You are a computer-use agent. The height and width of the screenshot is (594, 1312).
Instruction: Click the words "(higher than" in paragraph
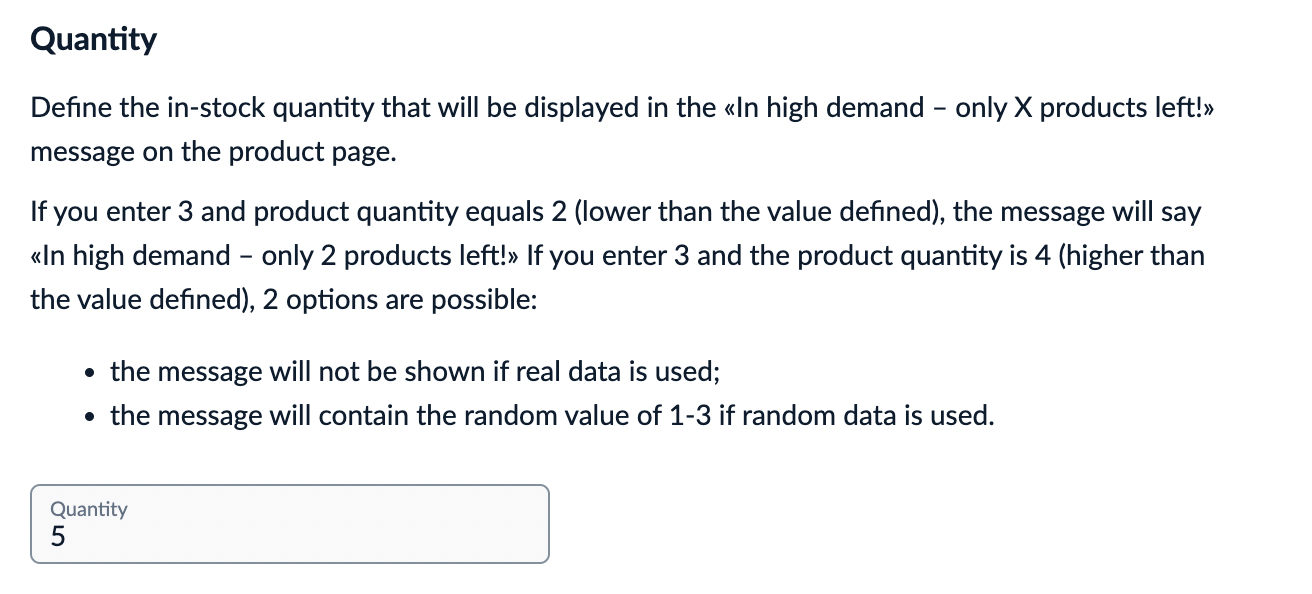coord(1130,255)
